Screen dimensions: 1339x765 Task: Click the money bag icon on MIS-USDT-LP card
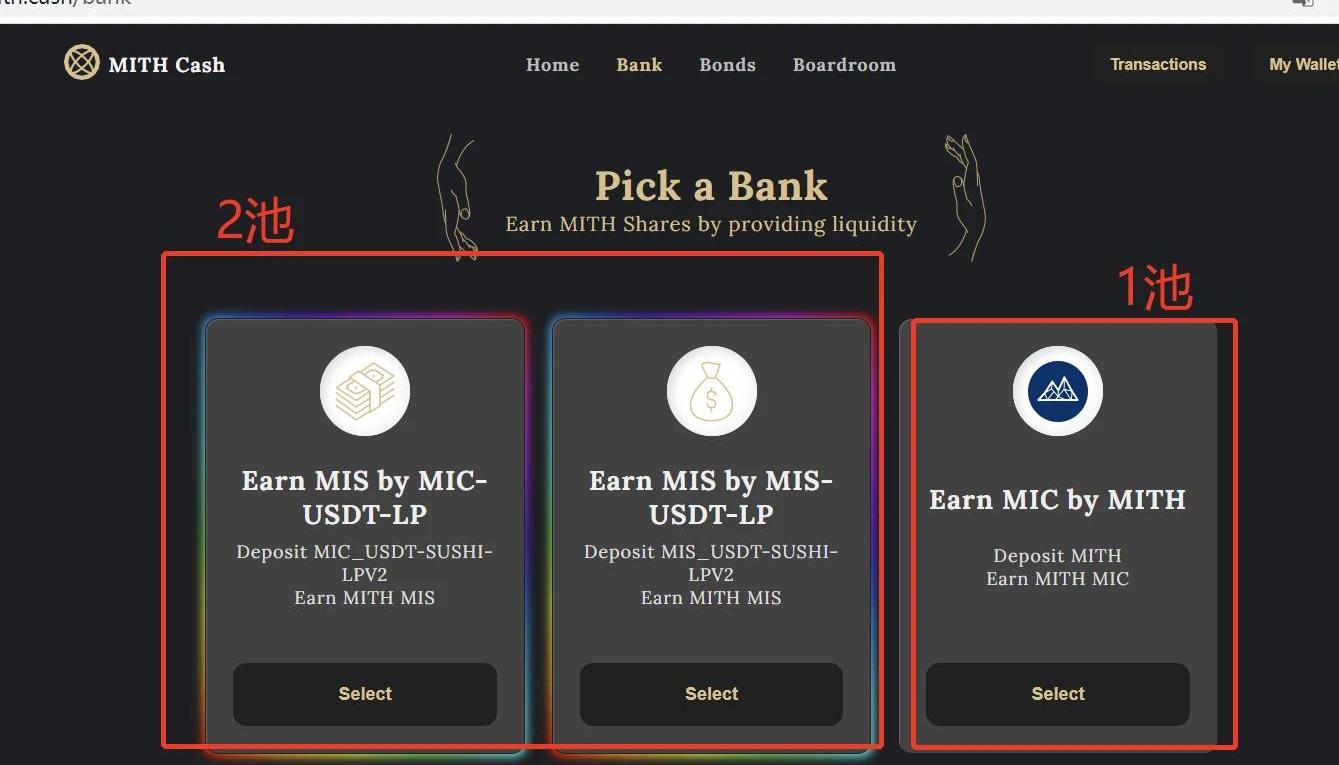712,392
